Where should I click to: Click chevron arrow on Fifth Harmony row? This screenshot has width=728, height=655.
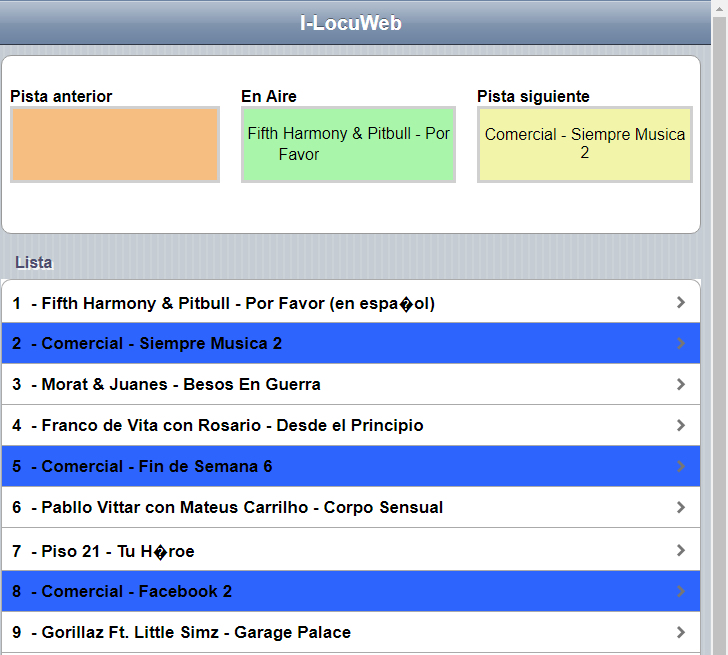[681, 303]
